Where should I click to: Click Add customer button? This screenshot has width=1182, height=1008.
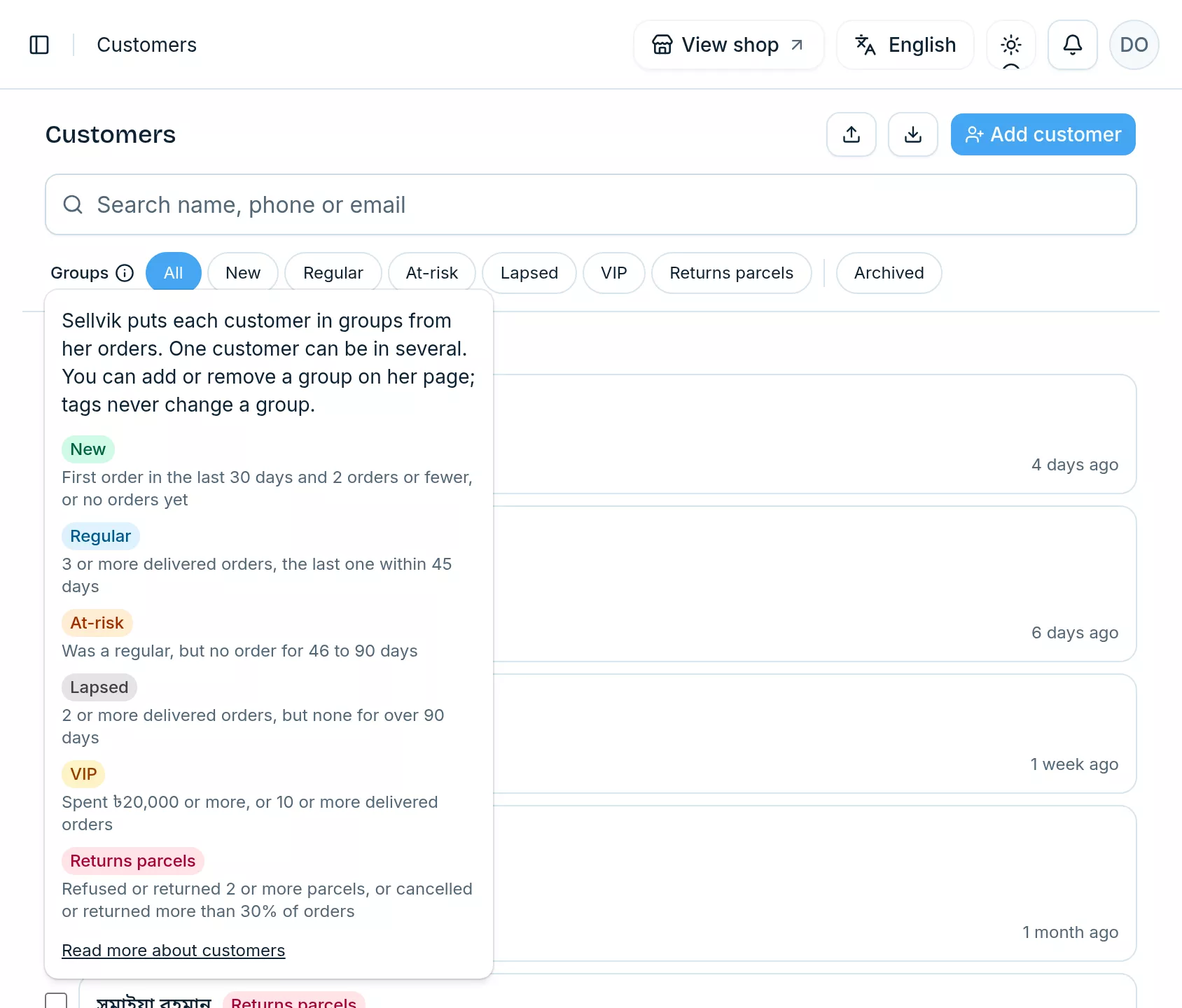[x=1043, y=134]
